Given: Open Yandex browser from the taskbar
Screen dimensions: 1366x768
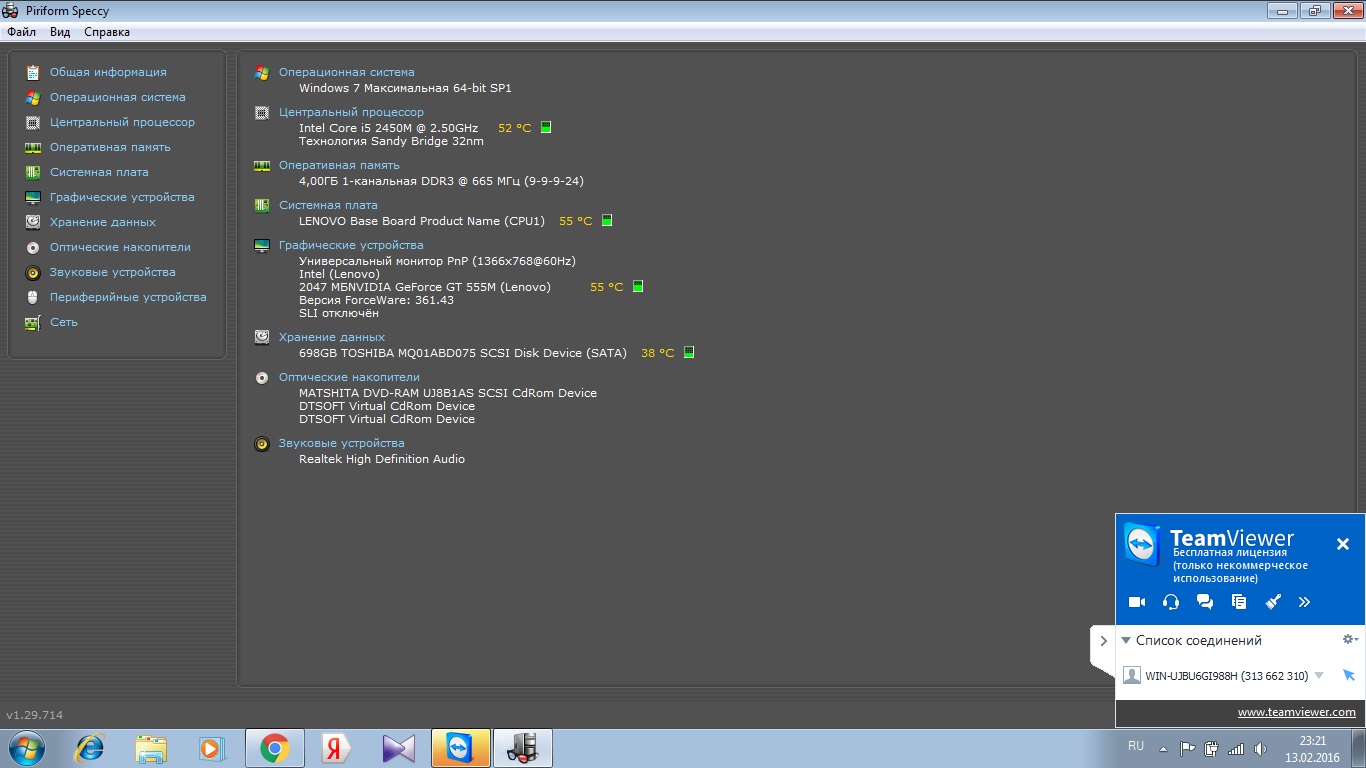Looking at the screenshot, I should 337,748.
